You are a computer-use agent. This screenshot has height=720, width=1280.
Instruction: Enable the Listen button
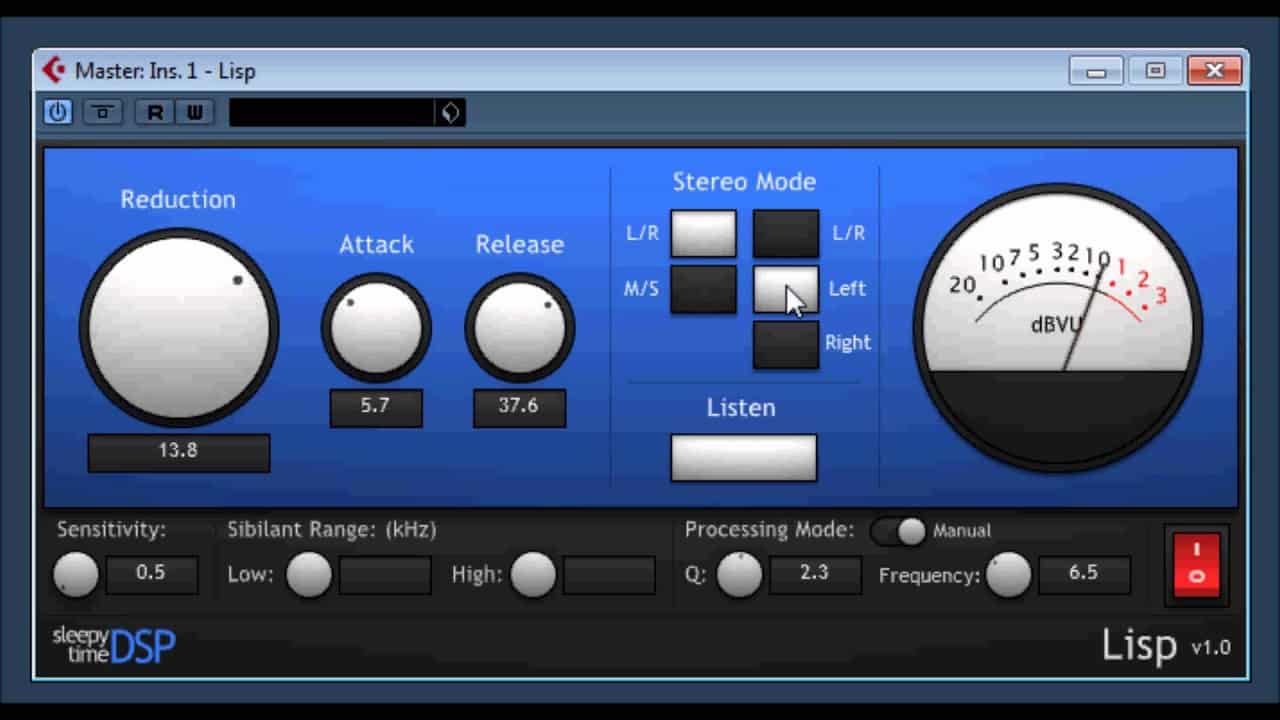(743, 457)
